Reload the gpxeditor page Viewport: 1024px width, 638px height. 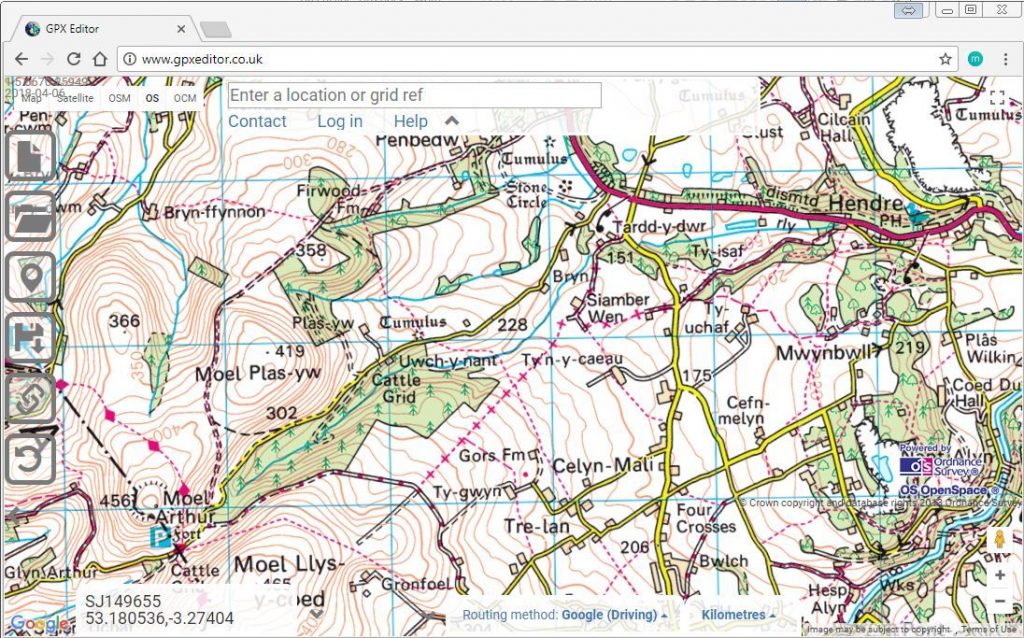73,59
